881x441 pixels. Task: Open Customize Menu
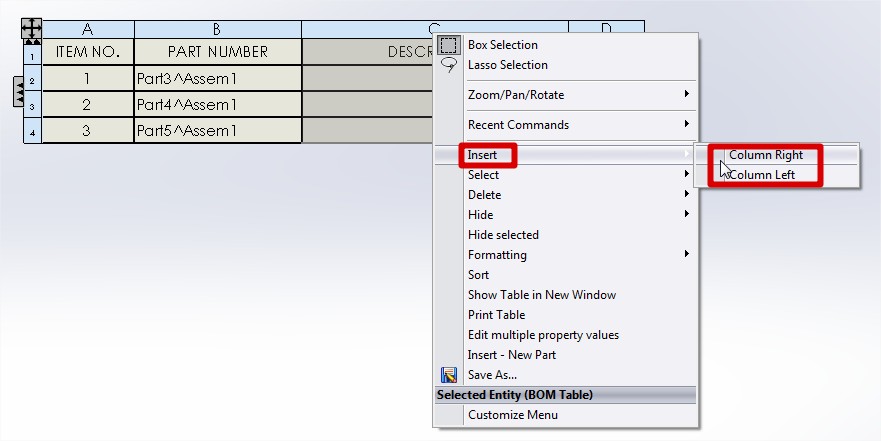(513, 415)
